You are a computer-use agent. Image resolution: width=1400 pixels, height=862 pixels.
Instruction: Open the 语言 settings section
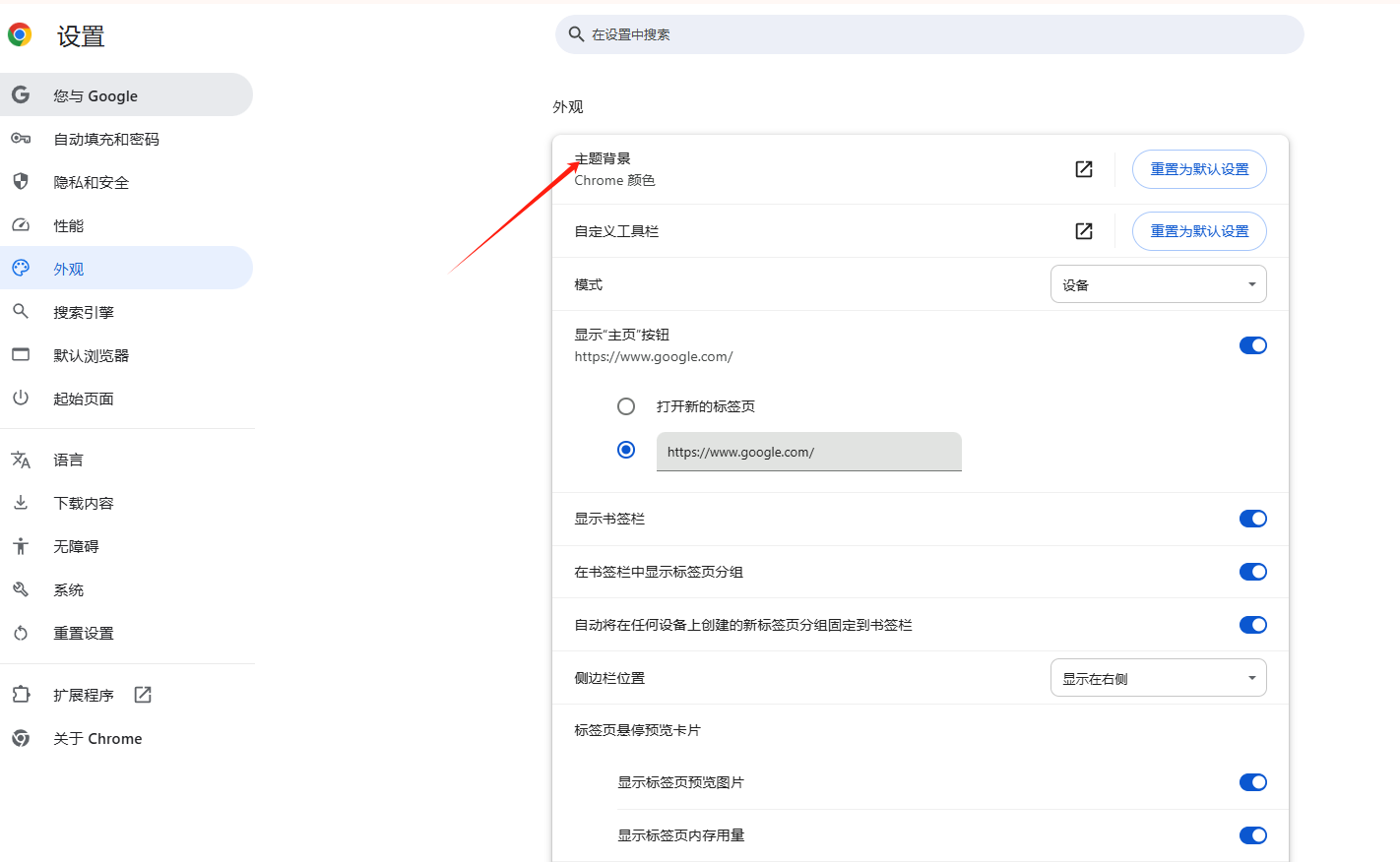point(126,460)
